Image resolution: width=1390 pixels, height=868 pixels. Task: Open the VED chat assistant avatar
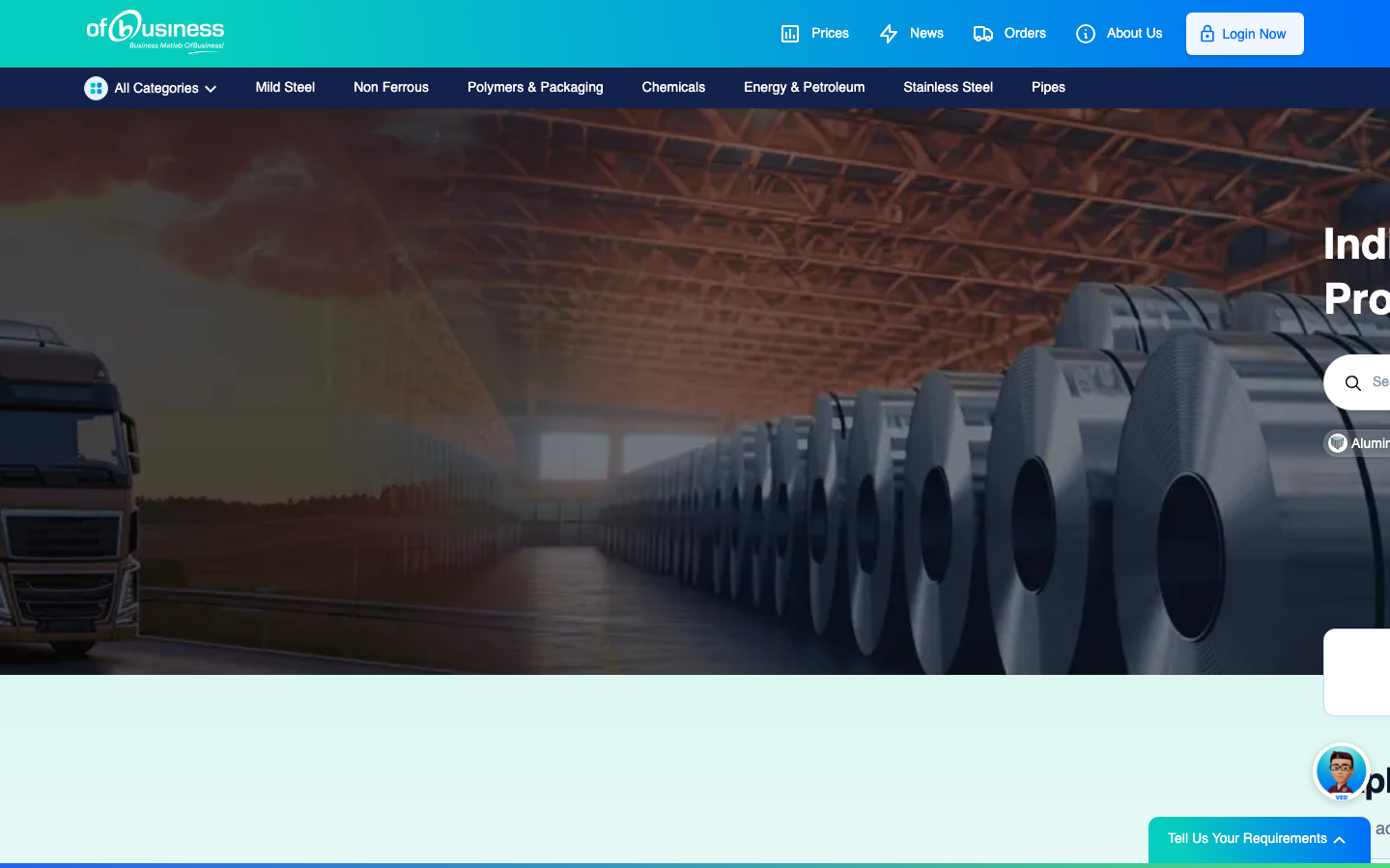[1341, 771]
